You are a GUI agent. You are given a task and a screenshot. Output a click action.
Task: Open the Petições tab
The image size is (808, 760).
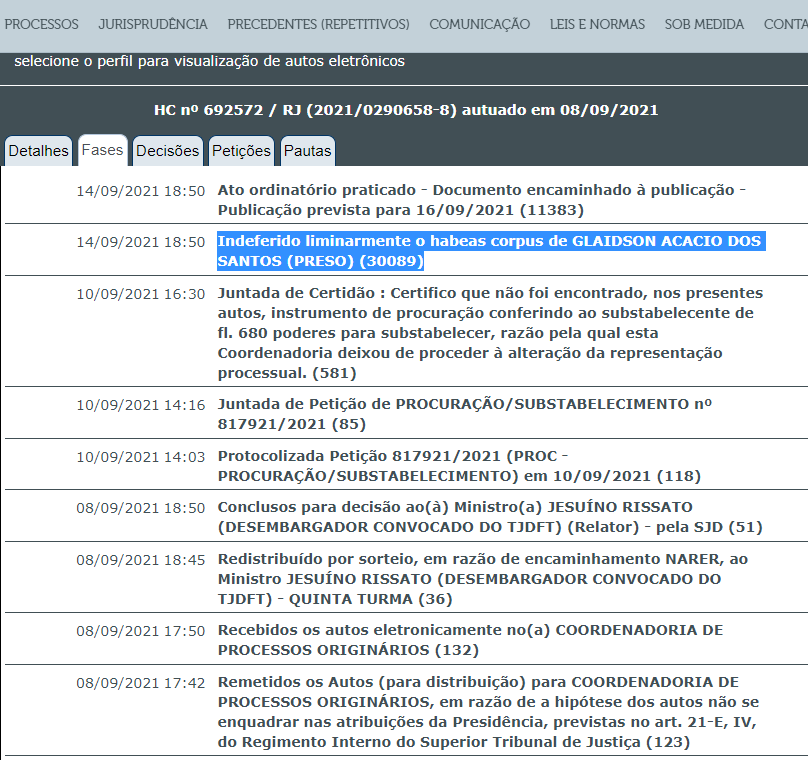click(241, 150)
